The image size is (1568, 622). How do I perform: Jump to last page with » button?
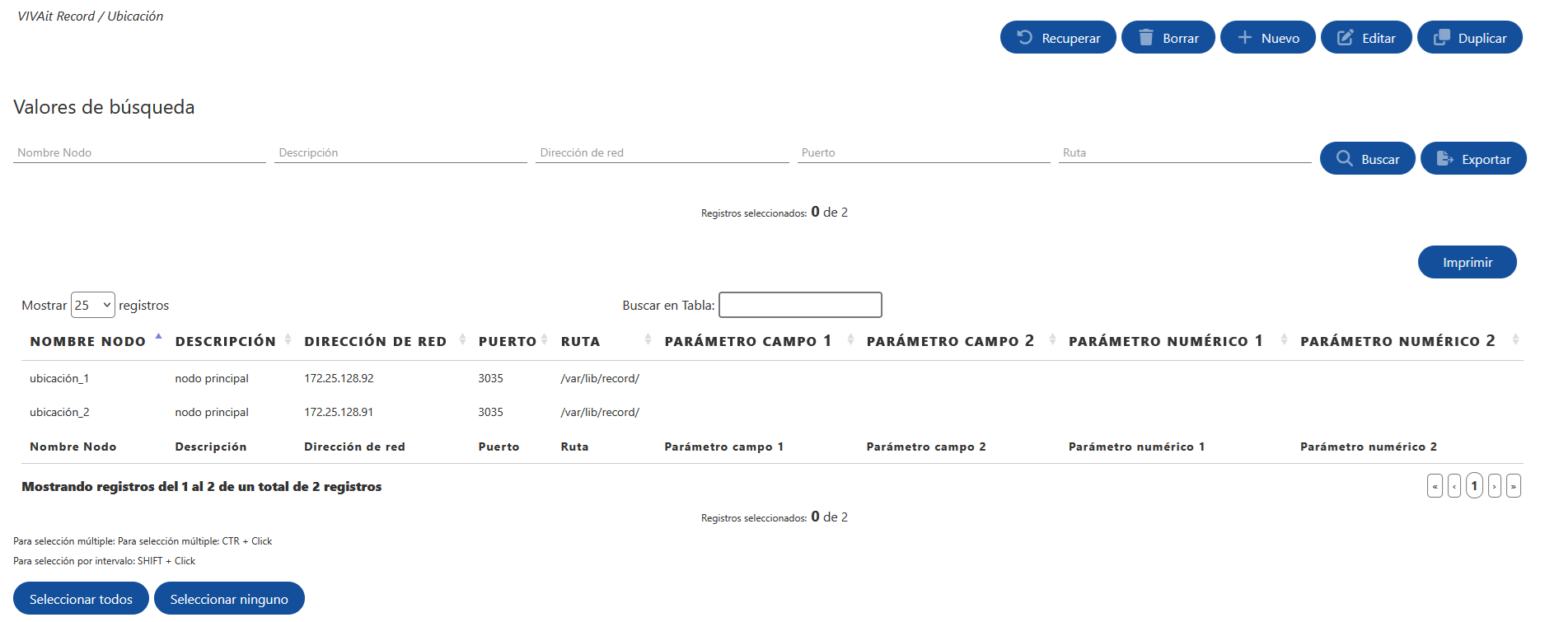pos(1513,486)
